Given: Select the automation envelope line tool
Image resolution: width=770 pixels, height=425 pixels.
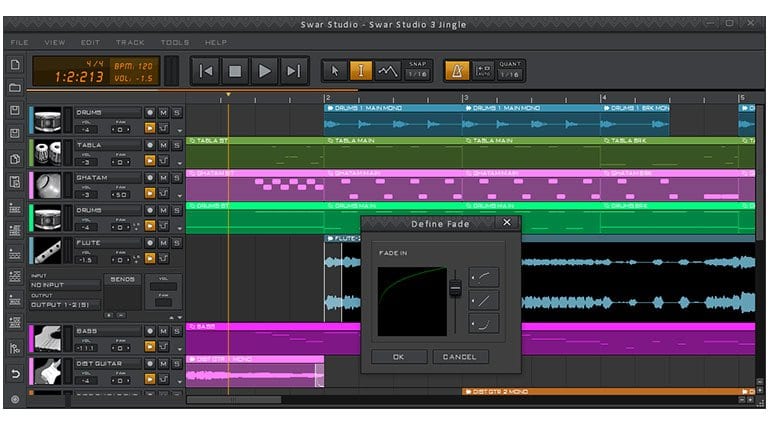Looking at the screenshot, I should pyautogui.click(x=387, y=71).
